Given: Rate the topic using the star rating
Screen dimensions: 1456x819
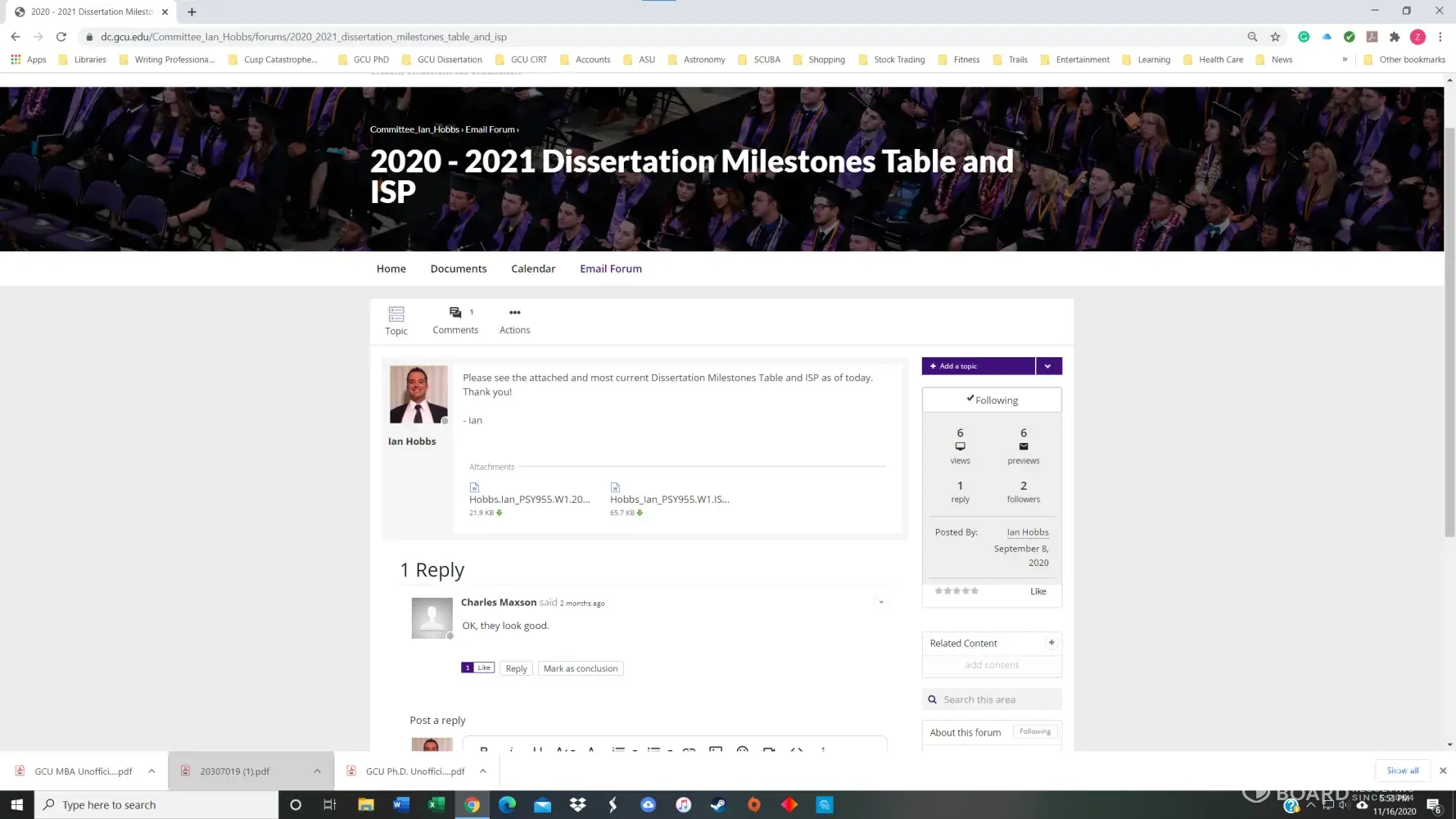Looking at the screenshot, I should pyautogui.click(x=956, y=591).
